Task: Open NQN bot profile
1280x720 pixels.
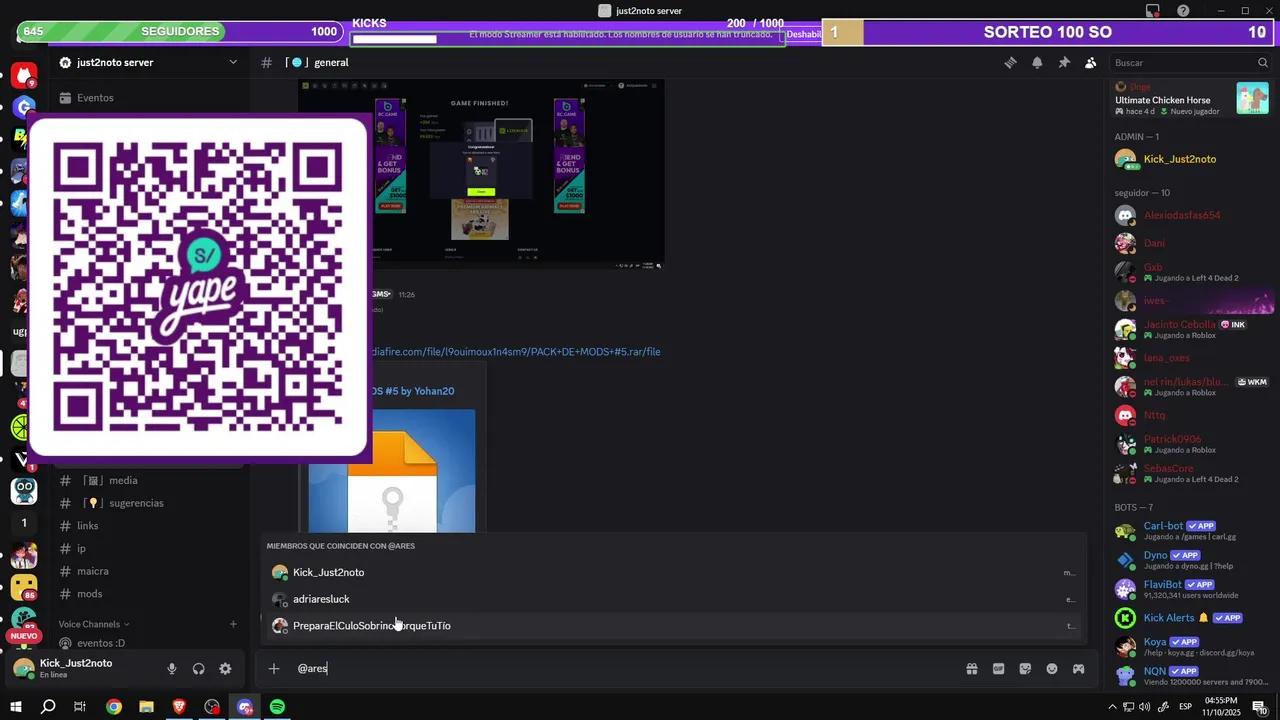Action: tap(1191, 675)
